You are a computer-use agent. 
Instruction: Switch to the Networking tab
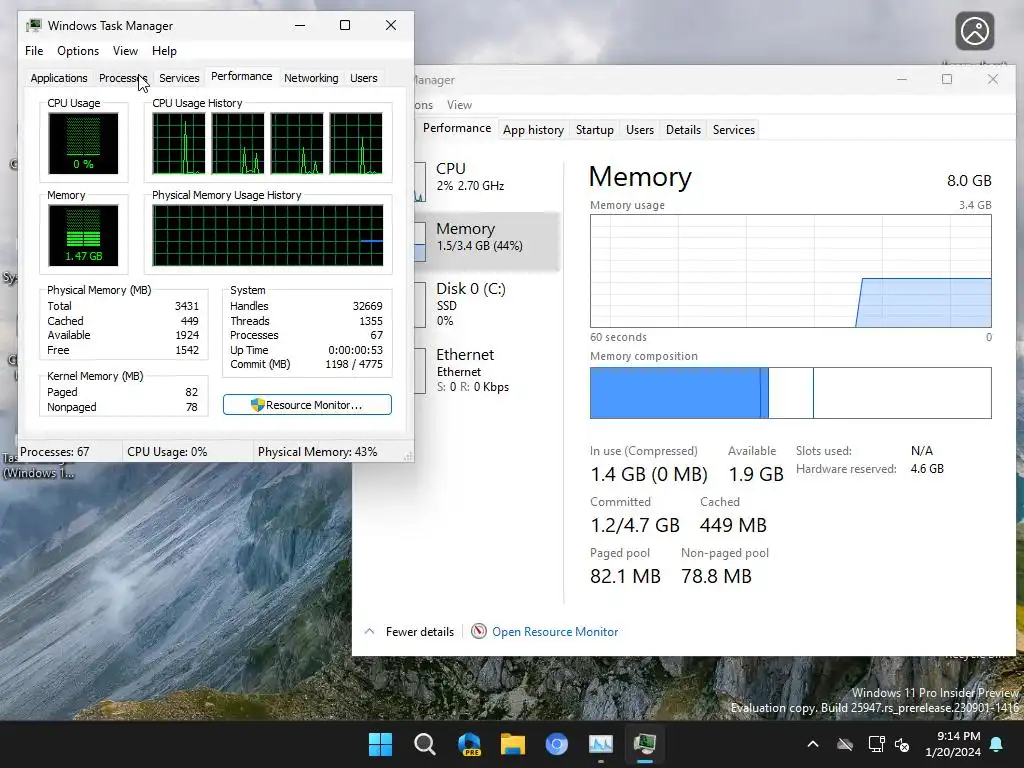point(311,78)
